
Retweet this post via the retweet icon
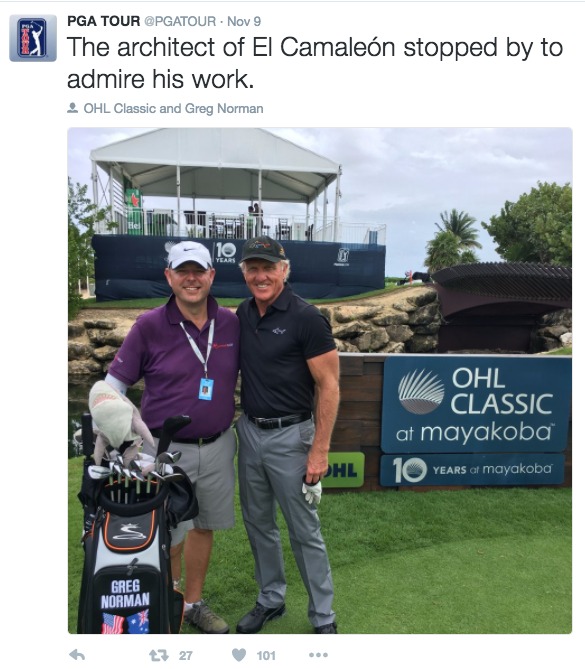(x=159, y=655)
